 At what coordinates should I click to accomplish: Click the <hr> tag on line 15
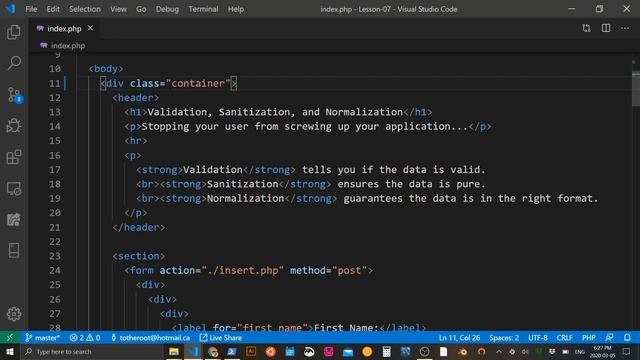tap(136, 141)
